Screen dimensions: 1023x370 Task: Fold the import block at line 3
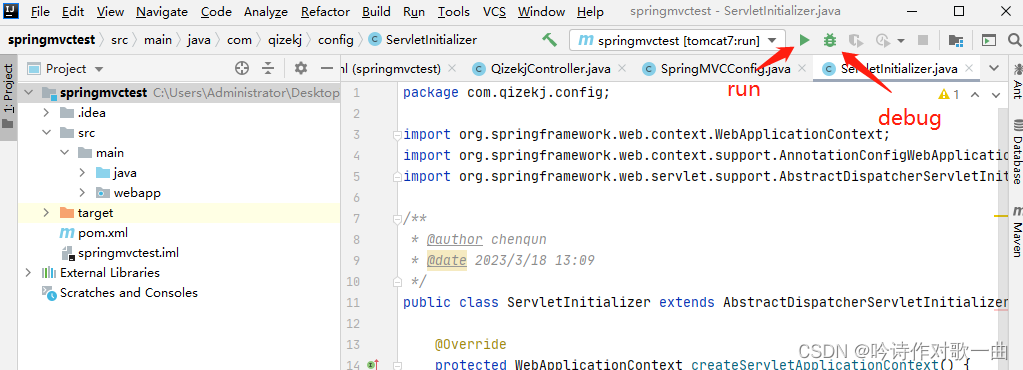(396, 135)
